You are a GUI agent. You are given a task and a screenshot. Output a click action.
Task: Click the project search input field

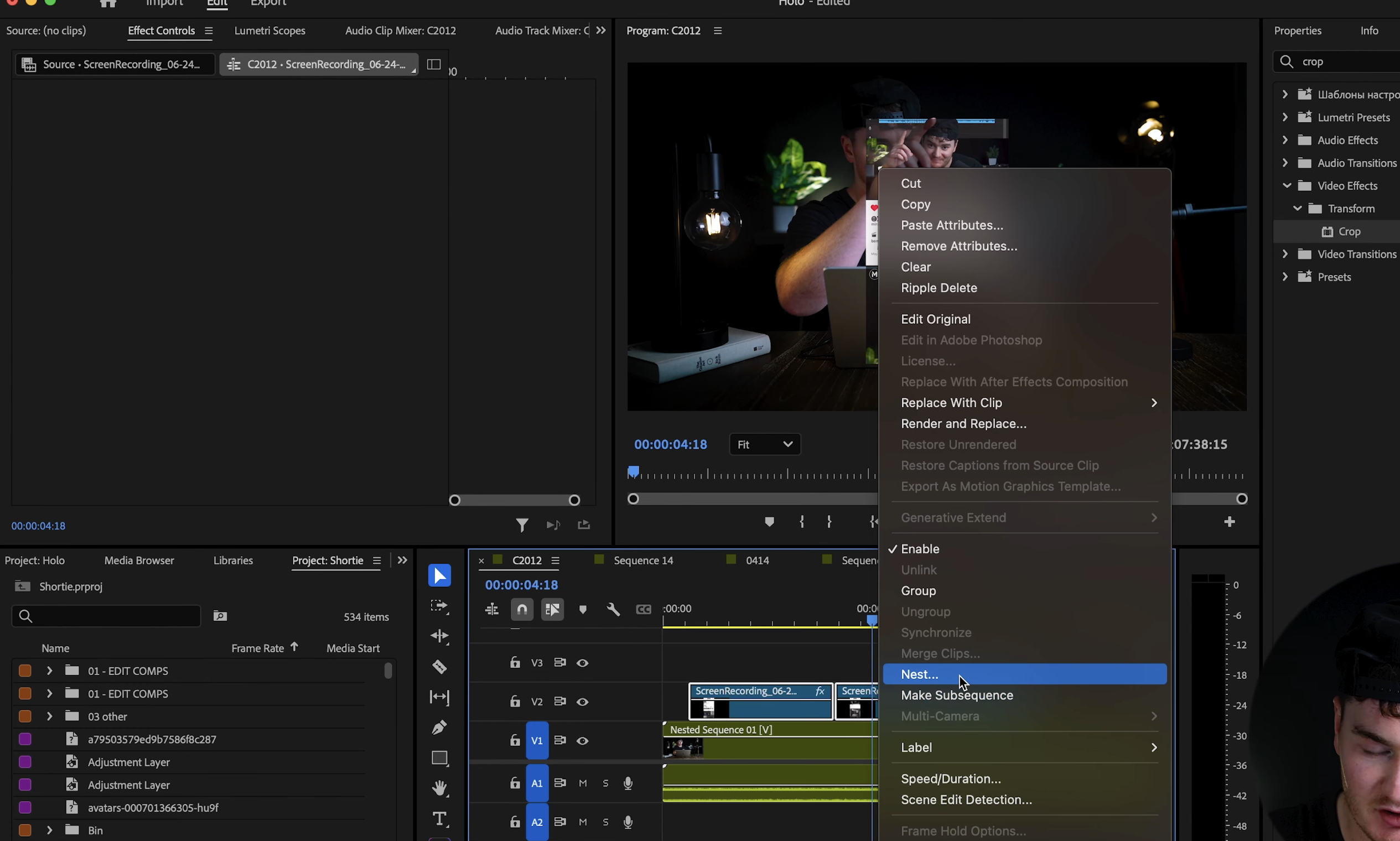(106, 616)
